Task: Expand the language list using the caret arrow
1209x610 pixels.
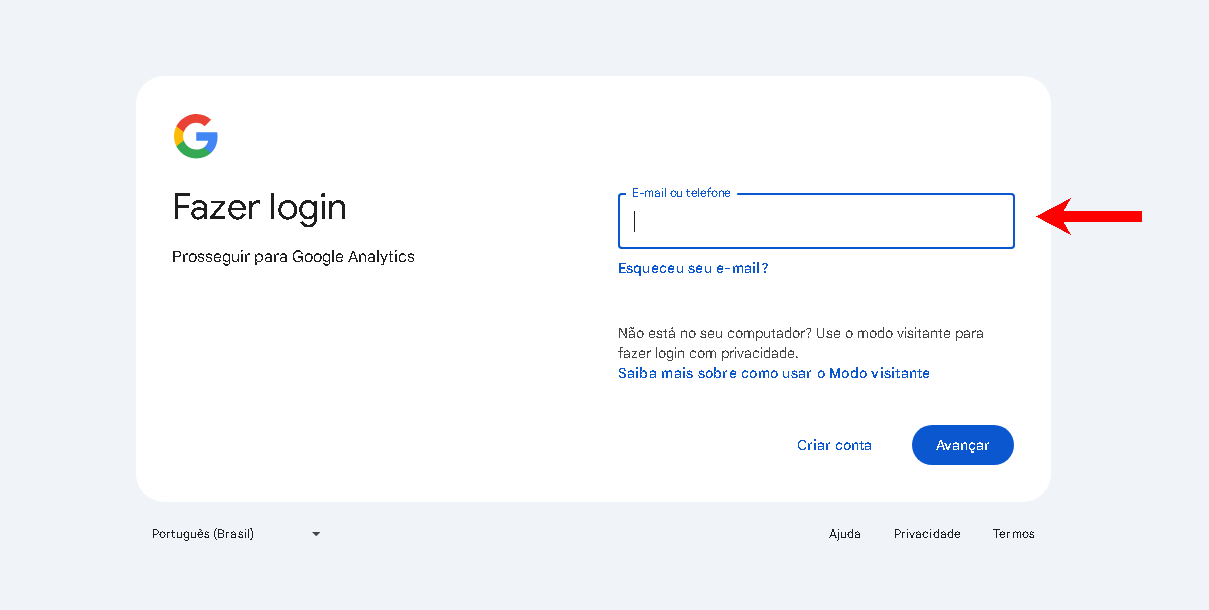Action: (x=316, y=534)
